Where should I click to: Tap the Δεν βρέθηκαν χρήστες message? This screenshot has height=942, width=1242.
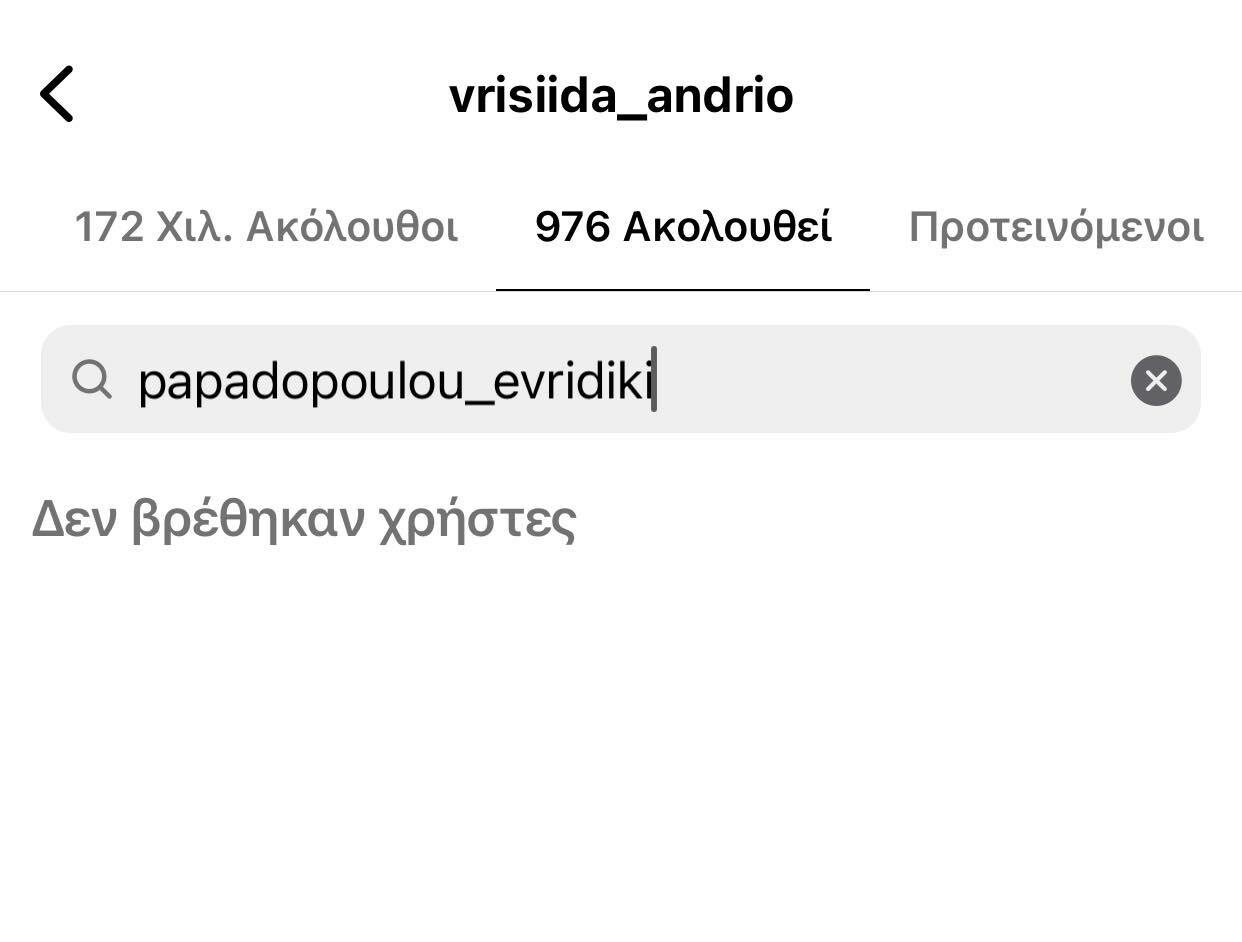[x=304, y=520]
